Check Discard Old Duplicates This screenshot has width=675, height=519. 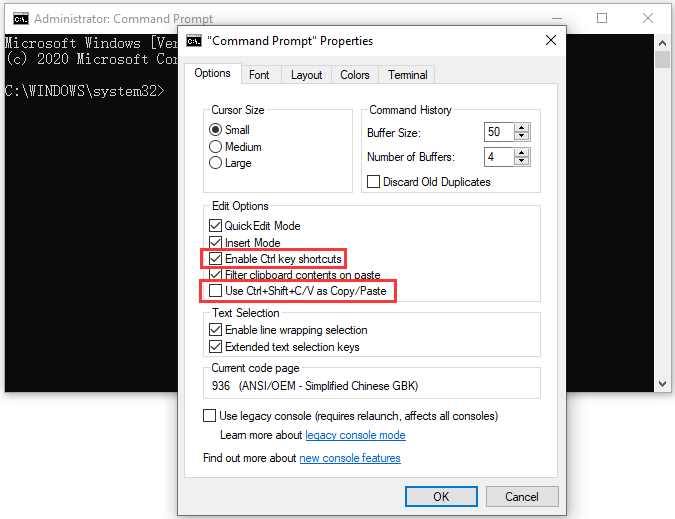(374, 182)
